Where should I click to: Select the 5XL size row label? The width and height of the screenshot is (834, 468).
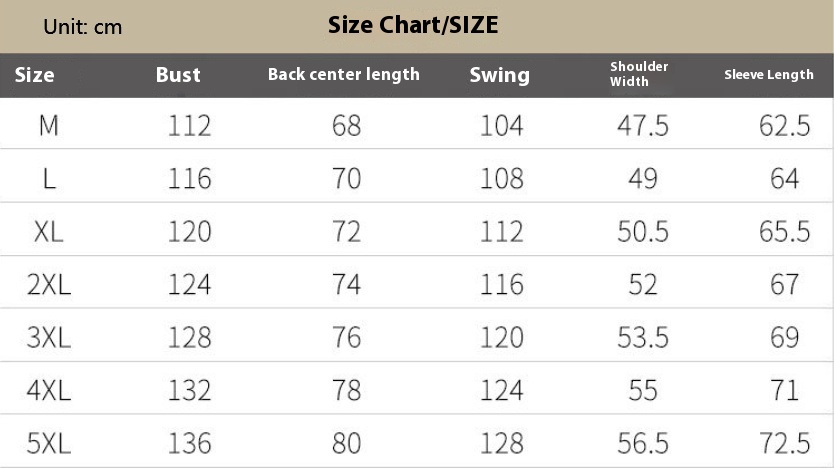pyautogui.click(x=48, y=444)
